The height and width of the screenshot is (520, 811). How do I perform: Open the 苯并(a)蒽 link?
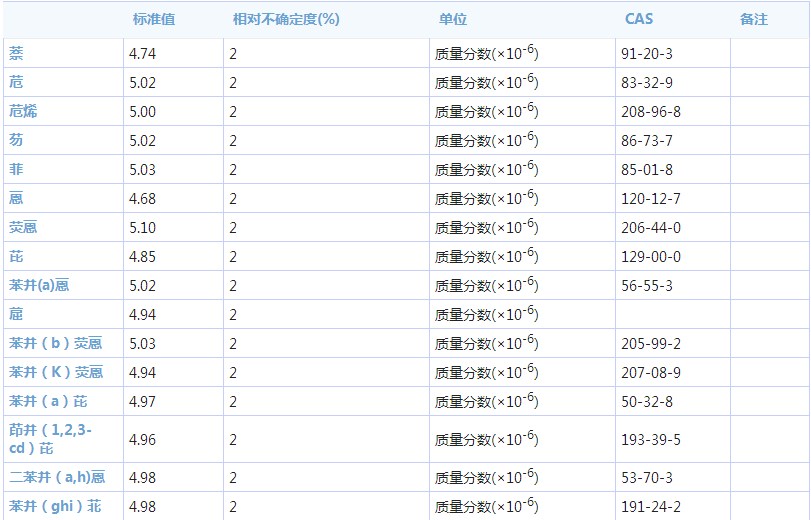[39, 285]
